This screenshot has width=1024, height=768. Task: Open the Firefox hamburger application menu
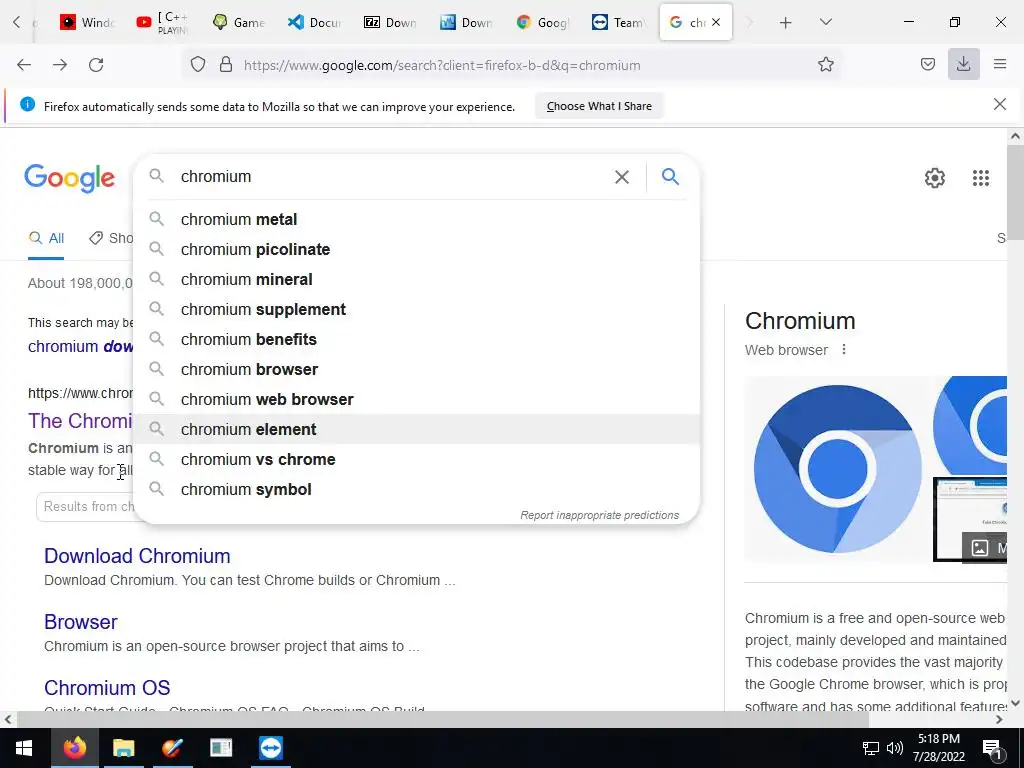point(1000,64)
